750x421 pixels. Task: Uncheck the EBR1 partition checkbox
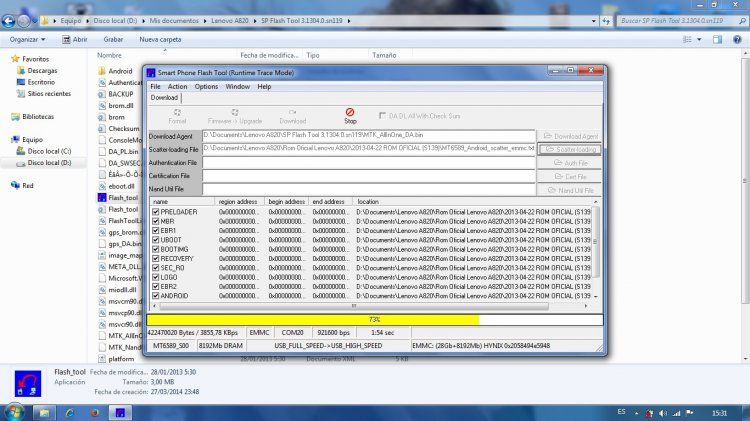pyautogui.click(x=155, y=230)
